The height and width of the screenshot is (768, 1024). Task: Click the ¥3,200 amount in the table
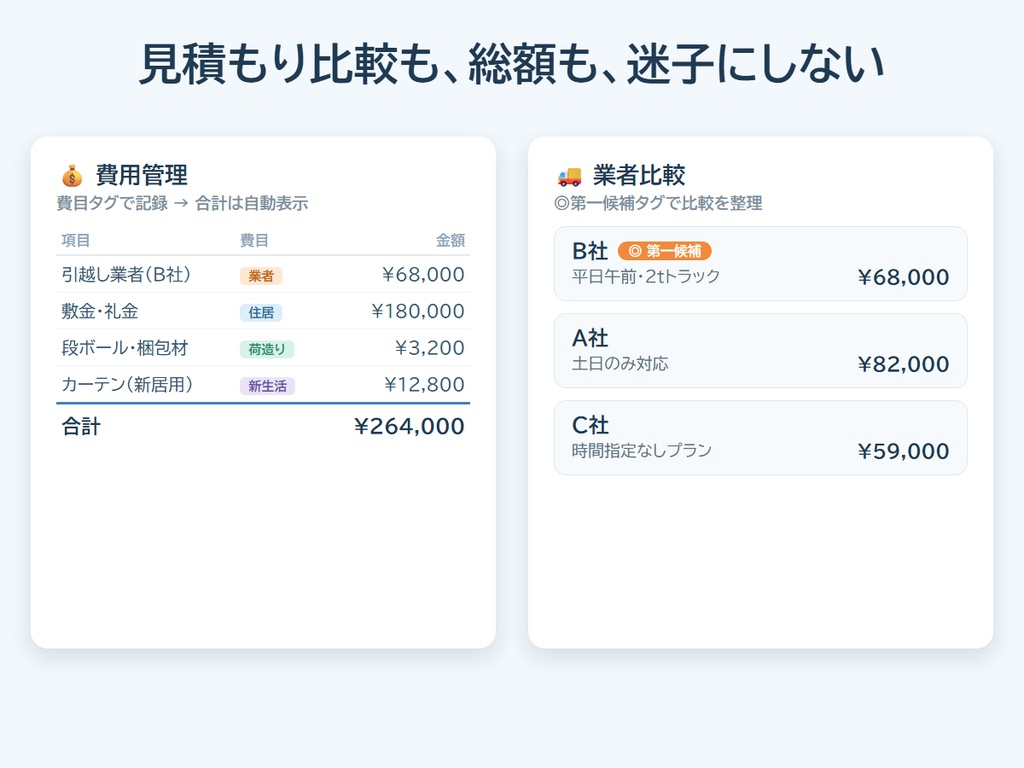(430, 347)
